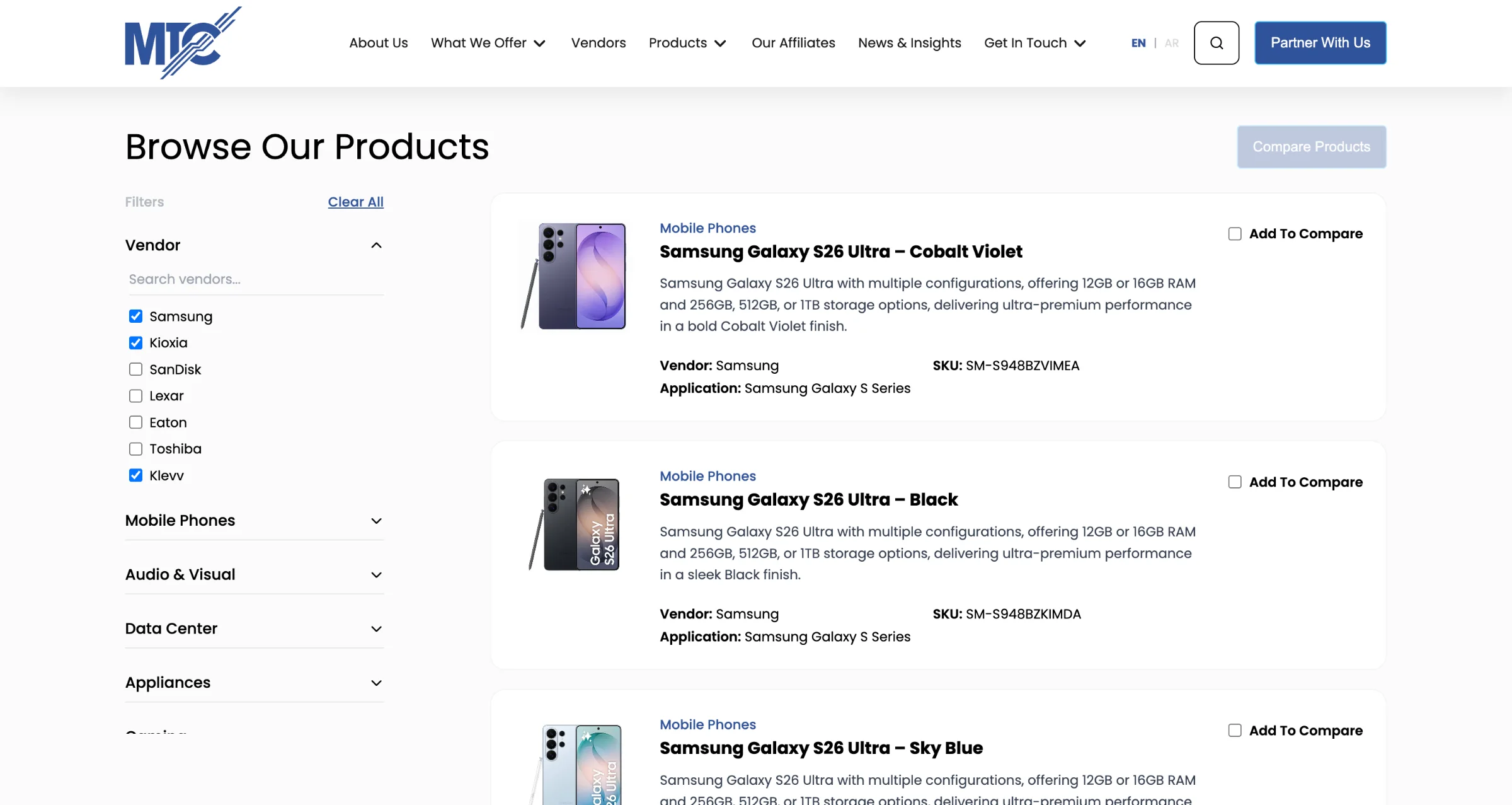Click Mobile Phones category on Sky Blue card
The image size is (1512, 805).
click(x=707, y=725)
